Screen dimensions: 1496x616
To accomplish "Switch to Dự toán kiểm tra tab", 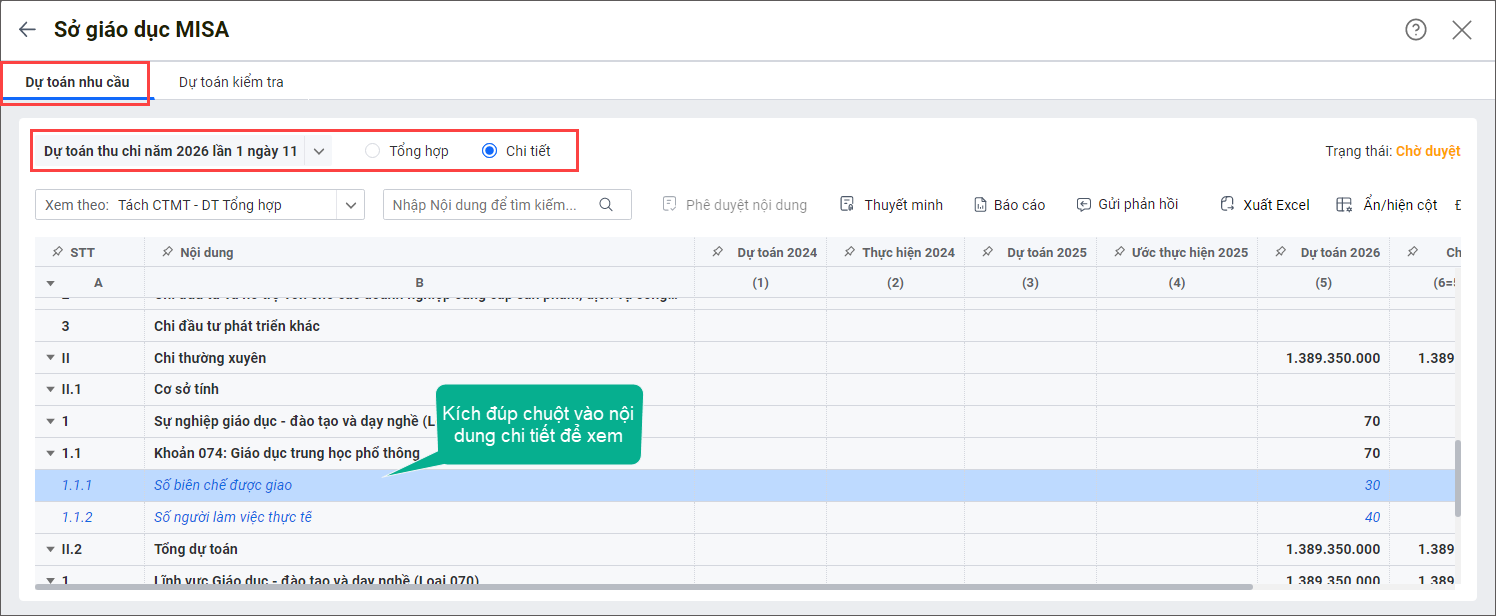I will [x=231, y=82].
